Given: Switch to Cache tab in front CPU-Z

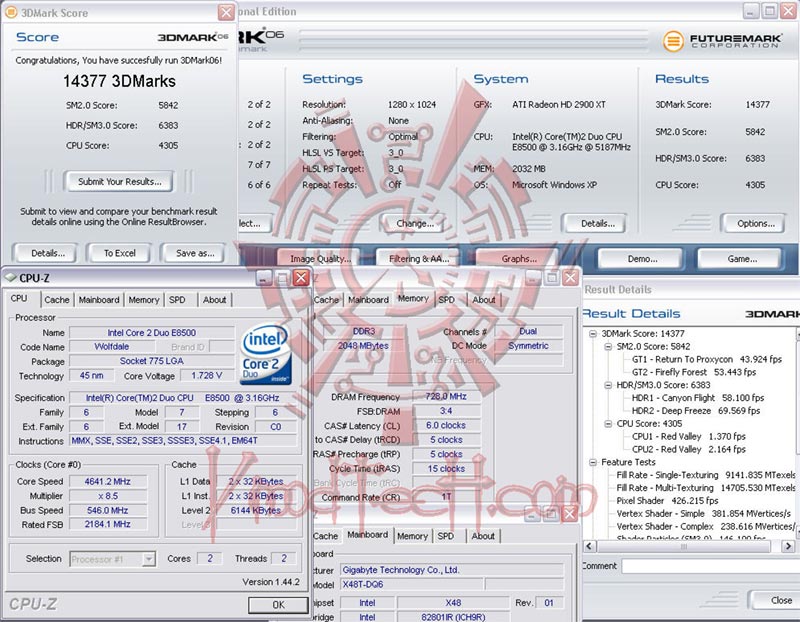Looking at the screenshot, I should pos(56,300).
